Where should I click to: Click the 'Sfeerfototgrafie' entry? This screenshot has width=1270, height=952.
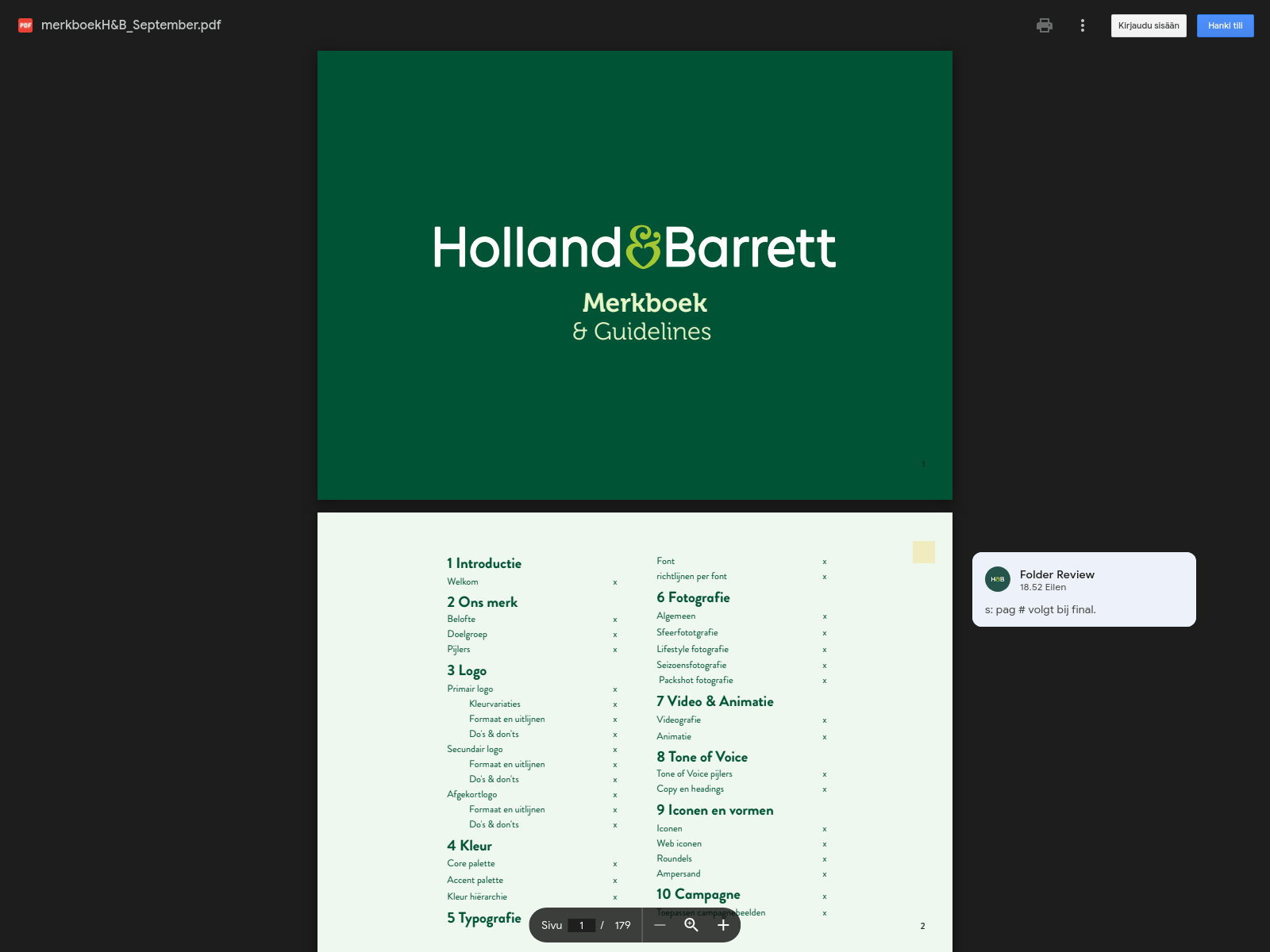pyautogui.click(x=687, y=632)
